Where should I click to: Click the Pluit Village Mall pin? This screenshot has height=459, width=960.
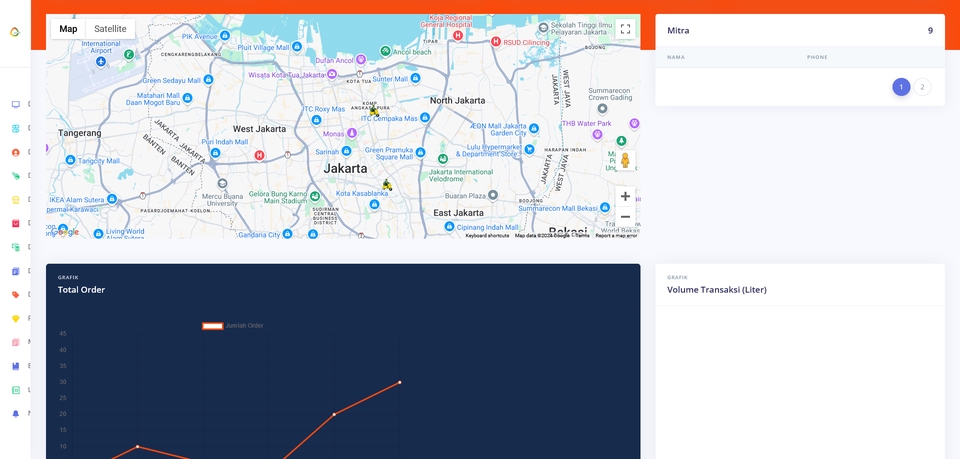tap(297, 47)
